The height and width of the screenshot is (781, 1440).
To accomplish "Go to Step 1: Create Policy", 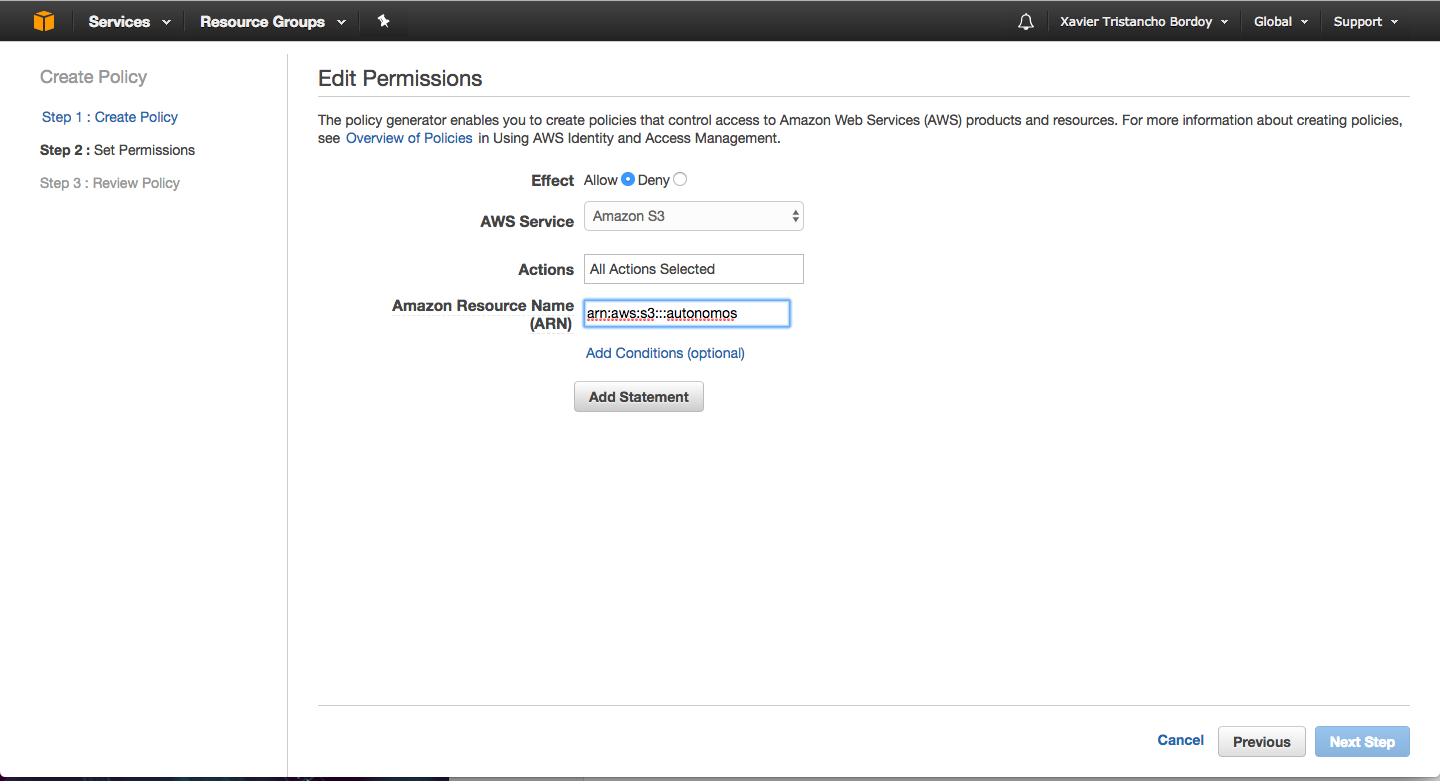I will 110,117.
